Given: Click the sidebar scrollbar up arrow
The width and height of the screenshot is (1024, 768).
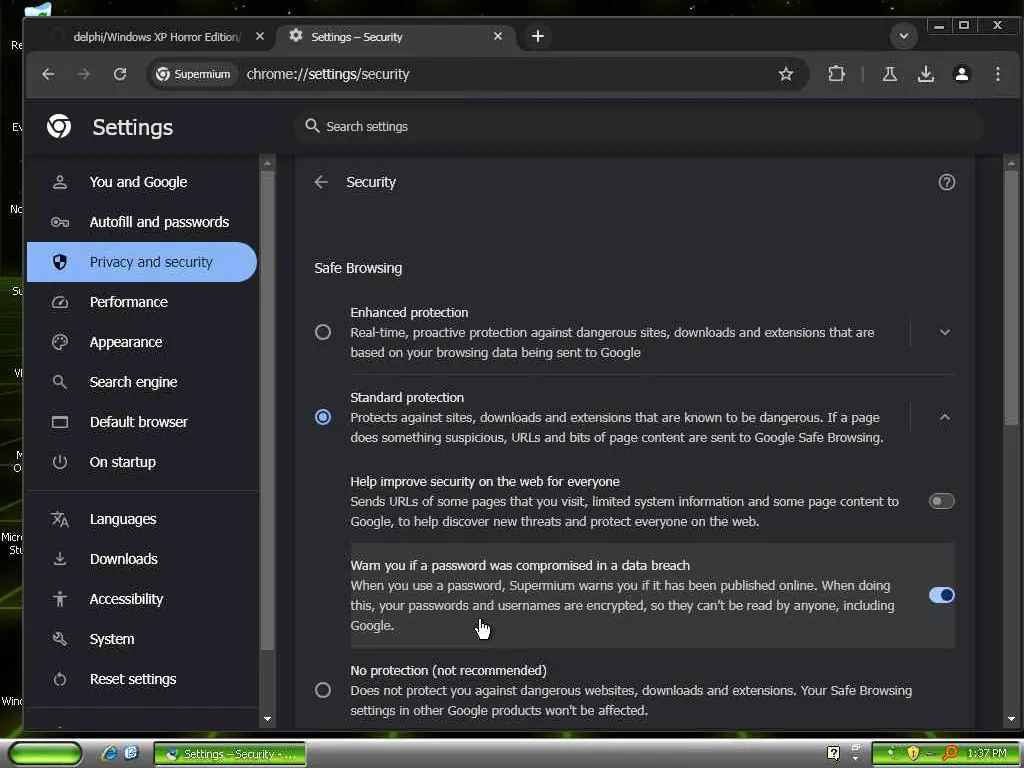Looking at the screenshot, I should tap(267, 161).
